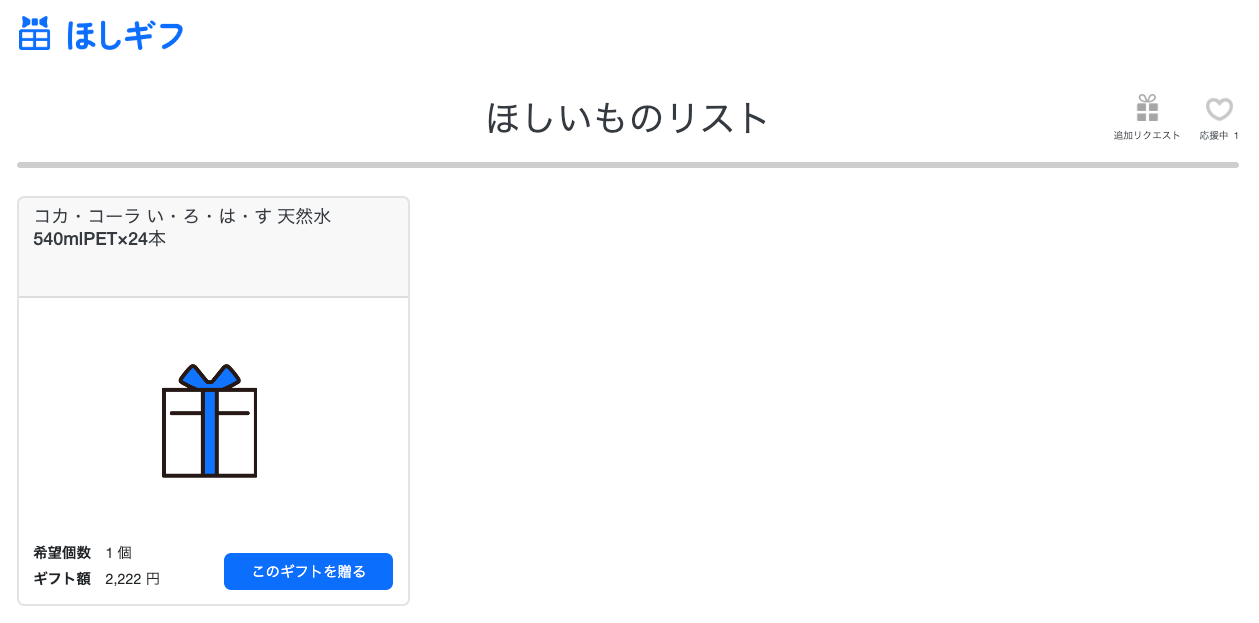Click the gray horizontal bar below the heading

coord(628,164)
